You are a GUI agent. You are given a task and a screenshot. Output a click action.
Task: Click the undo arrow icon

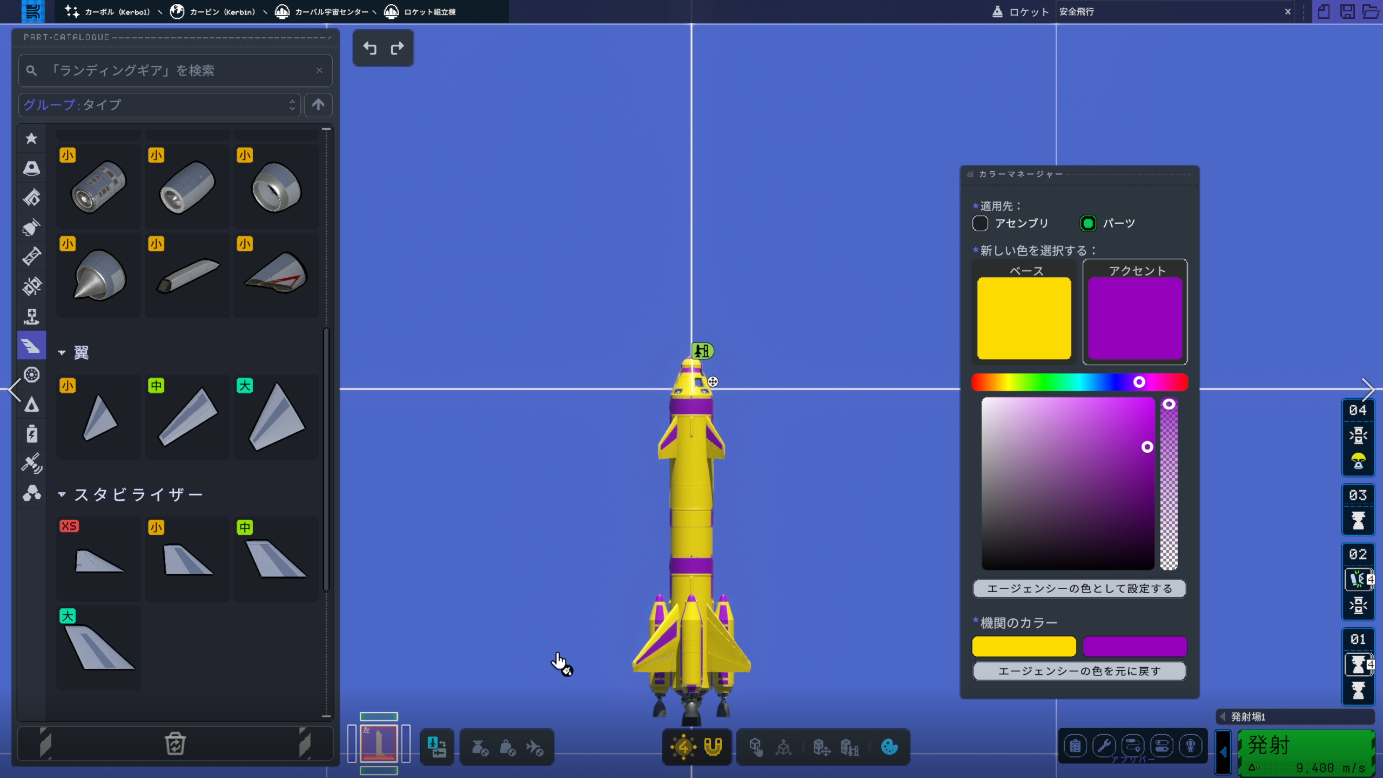pos(370,48)
